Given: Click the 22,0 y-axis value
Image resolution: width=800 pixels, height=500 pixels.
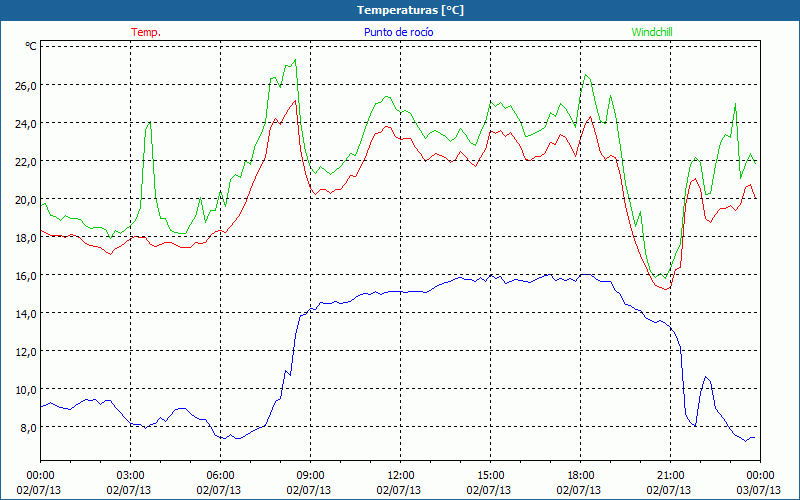Looking at the screenshot, I should click(x=26, y=162).
